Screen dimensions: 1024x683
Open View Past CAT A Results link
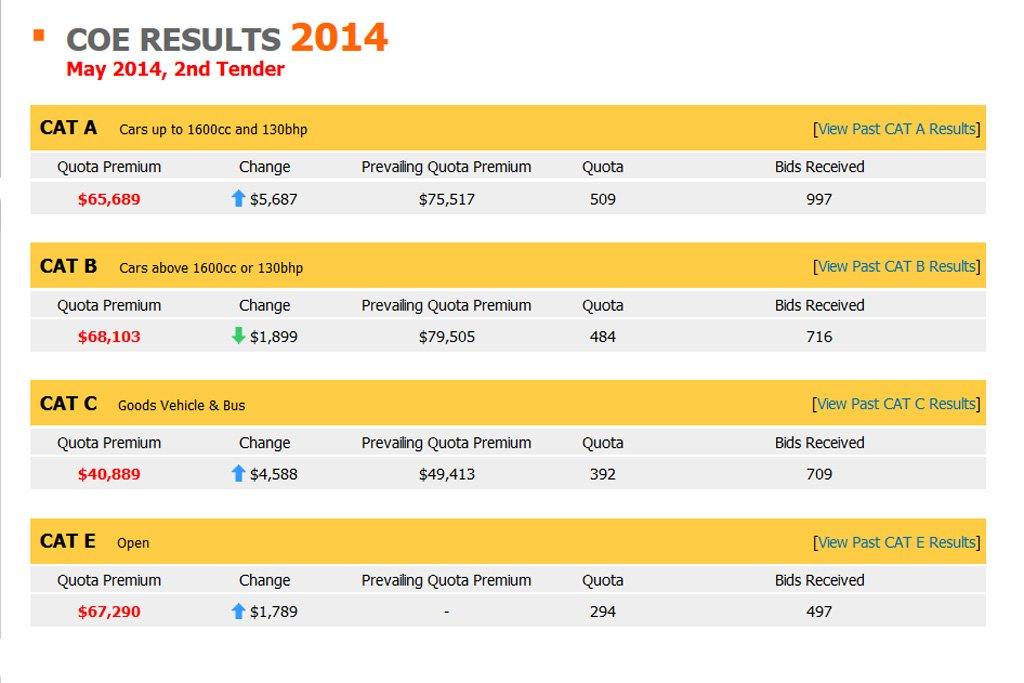(x=897, y=128)
